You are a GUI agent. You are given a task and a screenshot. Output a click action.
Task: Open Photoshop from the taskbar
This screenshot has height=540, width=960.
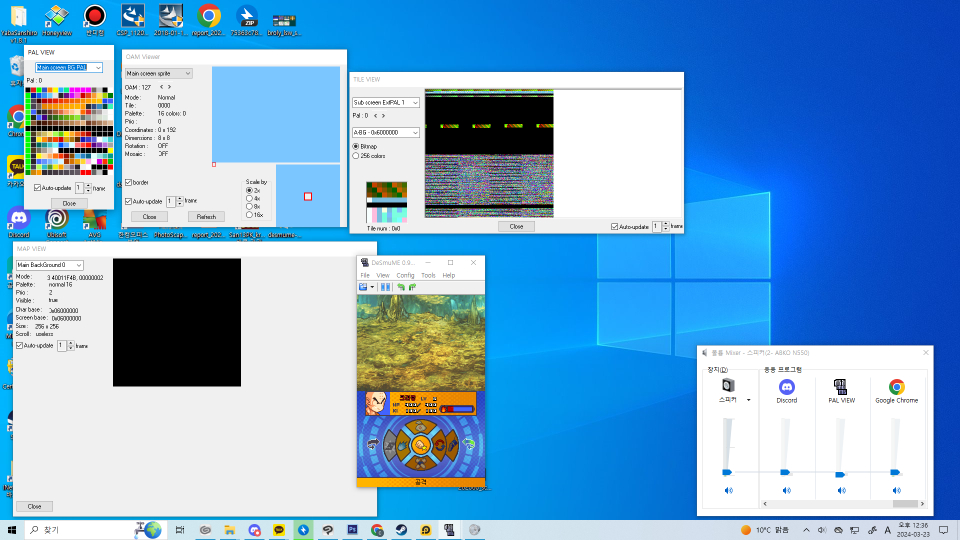pyautogui.click(x=352, y=530)
